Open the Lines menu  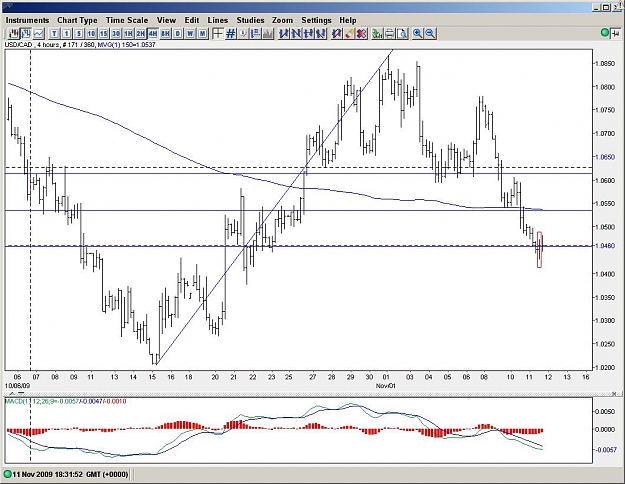click(x=218, y=20)
